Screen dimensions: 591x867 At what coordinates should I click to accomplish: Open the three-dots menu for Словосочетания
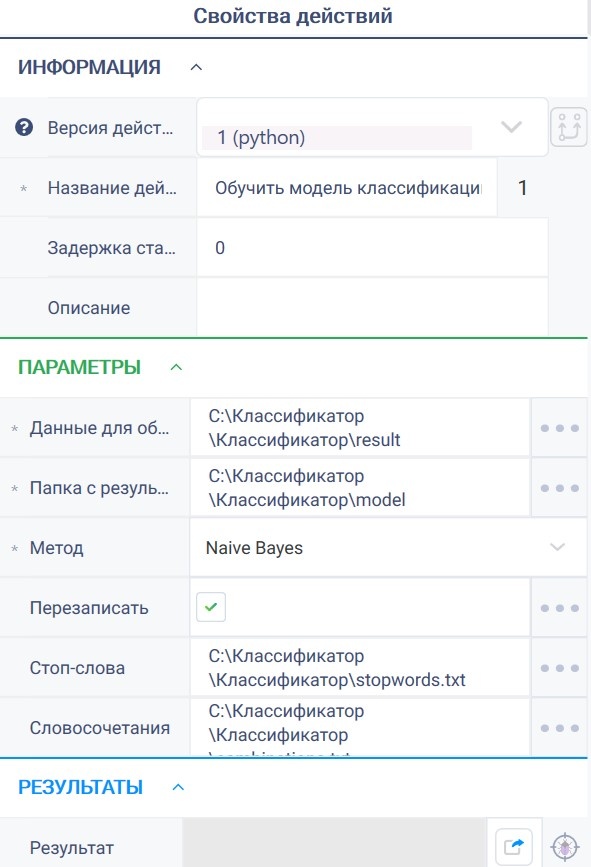[x=559, y=728]
